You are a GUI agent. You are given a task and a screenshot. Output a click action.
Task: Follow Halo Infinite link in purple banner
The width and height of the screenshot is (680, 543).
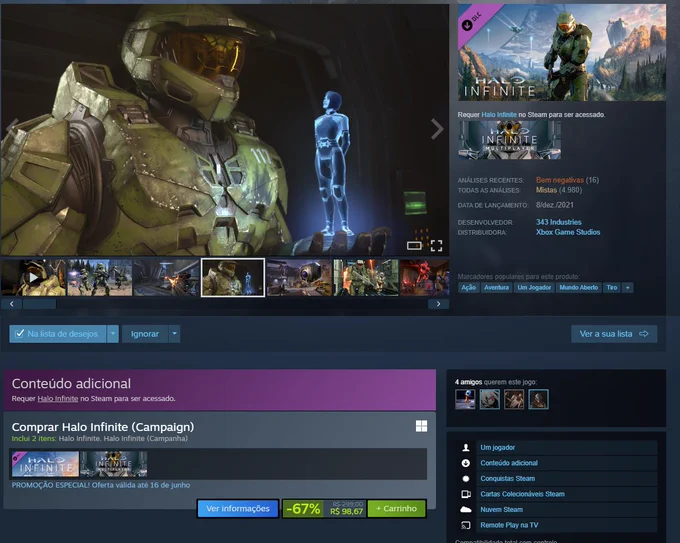58,399
